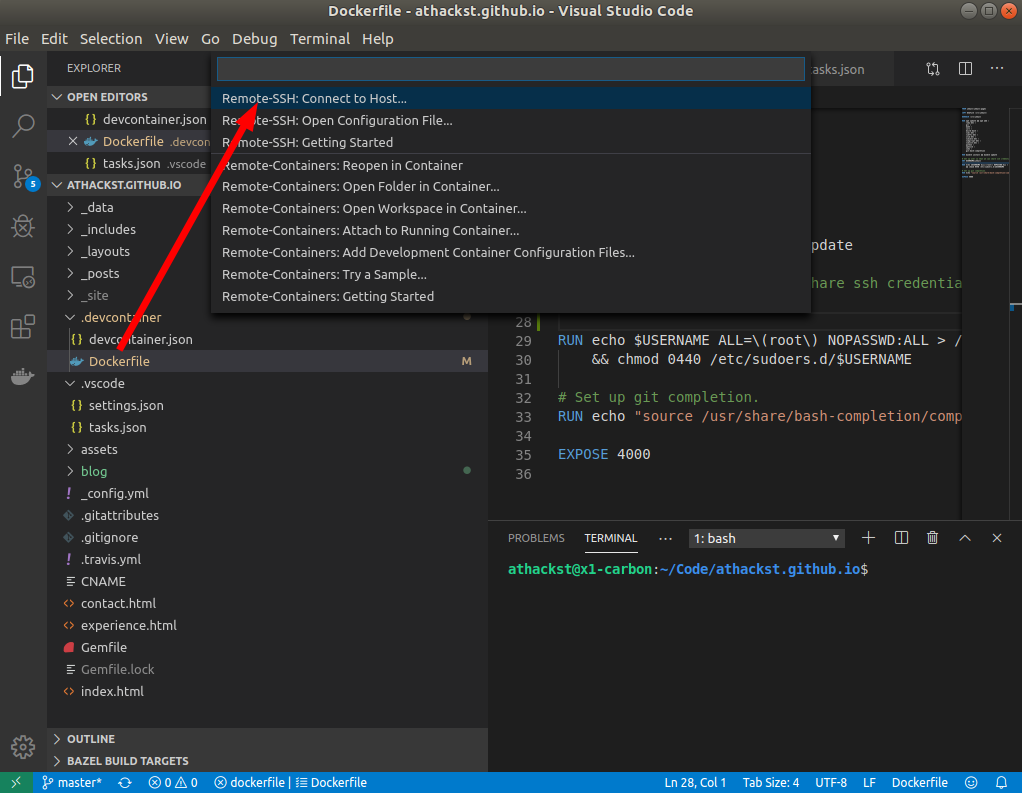The height and width of the screenshot is (793, 1022).
Task: Synchronize changes with the sync icon
Action: (124, 782)
